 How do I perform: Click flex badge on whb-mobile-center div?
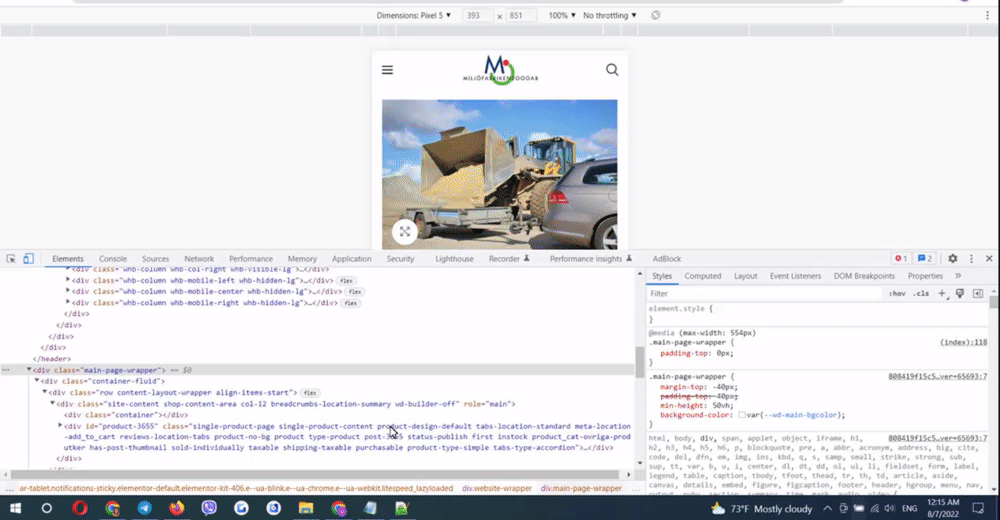click(355, 292)
